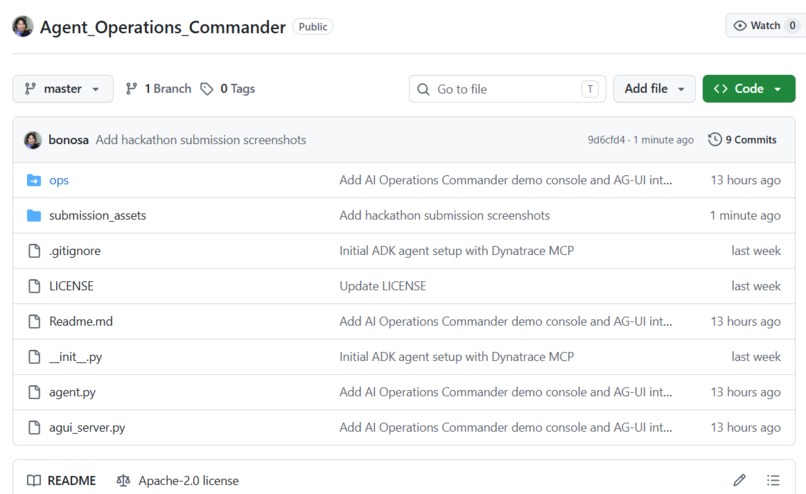
Task: Click bonosa's avatar in latest commit row
Action: 33,140
